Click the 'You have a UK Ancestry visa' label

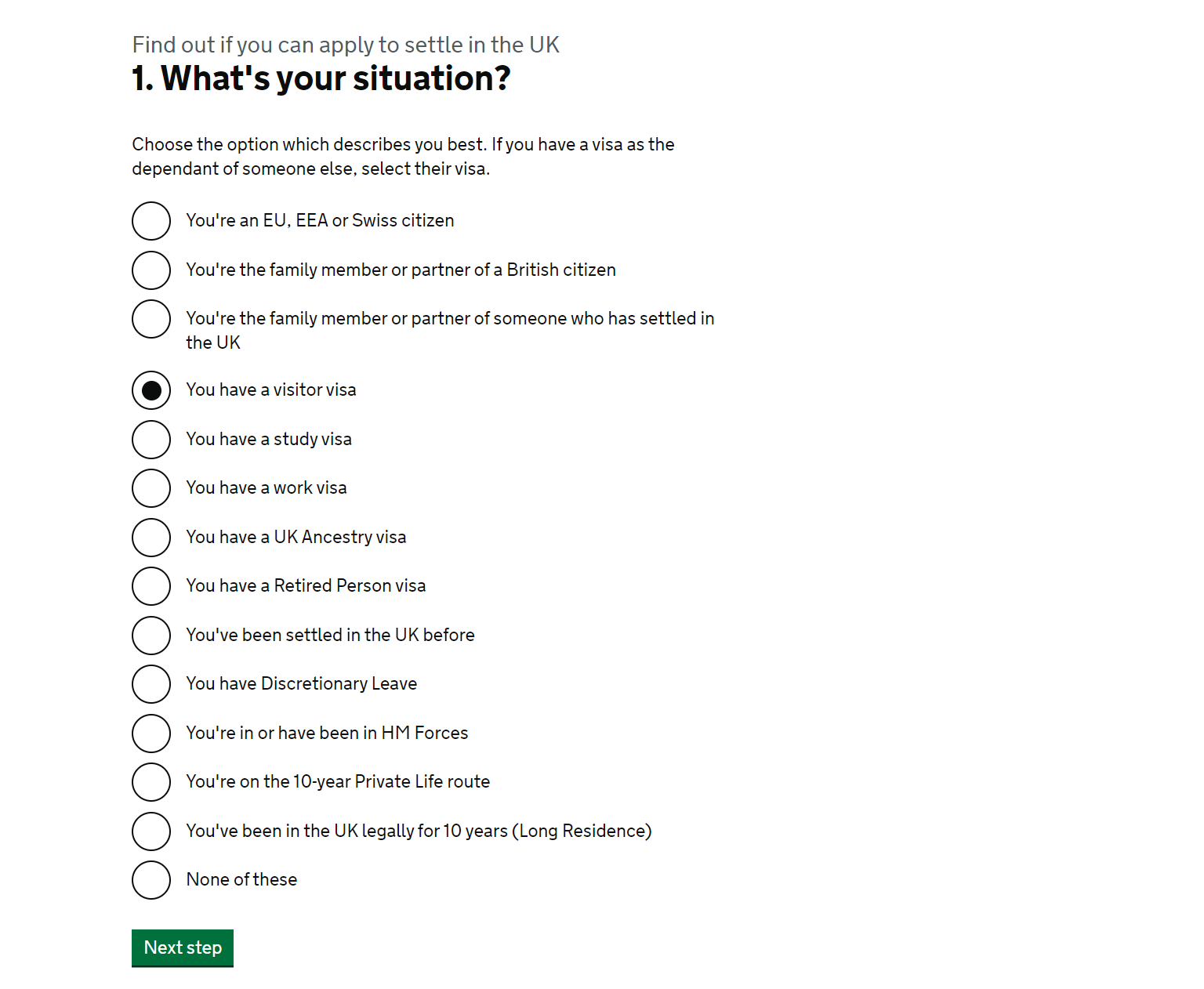(296, 537)
